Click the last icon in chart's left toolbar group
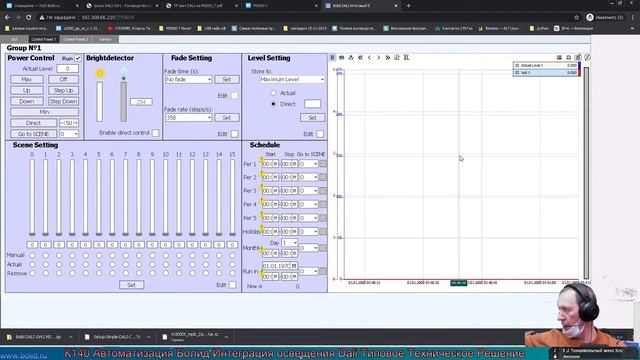Viewport: 640px width, 360px height. [406, 58]
